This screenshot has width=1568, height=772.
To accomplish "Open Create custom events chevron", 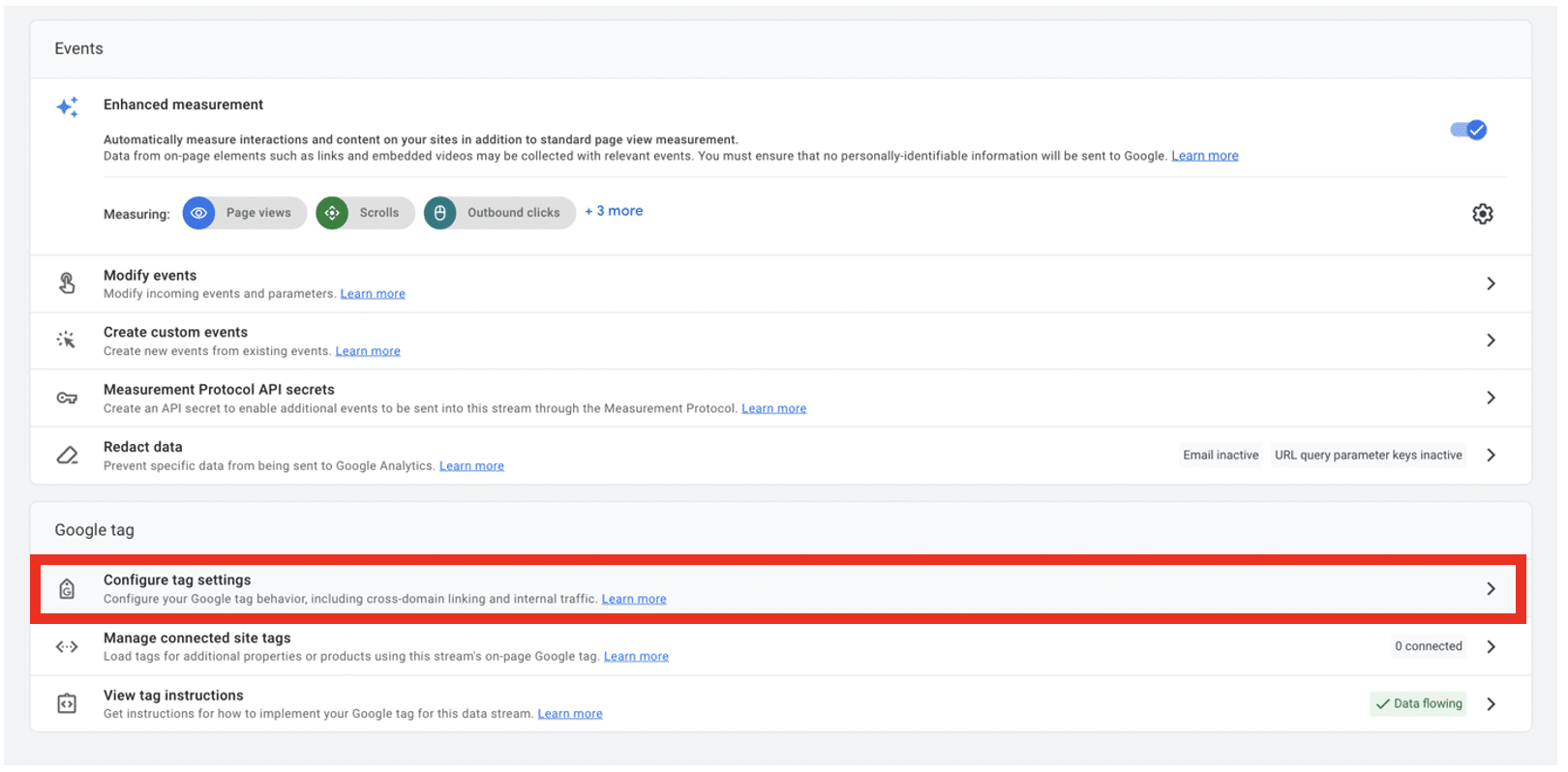I will [1491, 341].
